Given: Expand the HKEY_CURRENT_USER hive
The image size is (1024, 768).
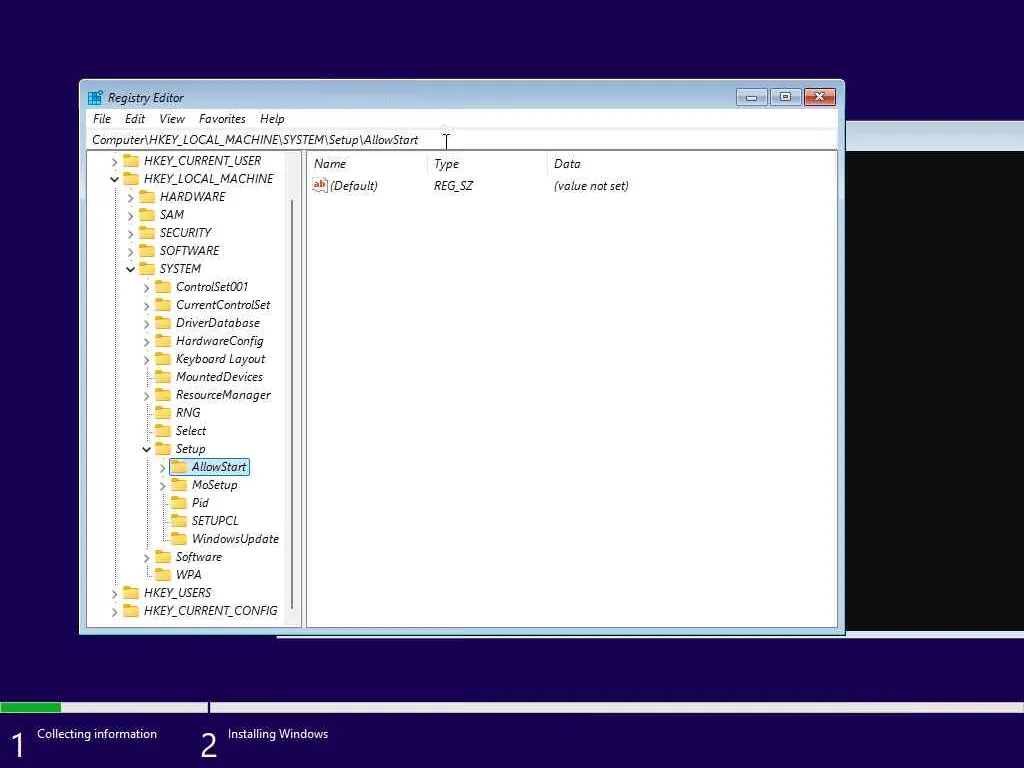Looking at the screenshot, I should 114,161.
